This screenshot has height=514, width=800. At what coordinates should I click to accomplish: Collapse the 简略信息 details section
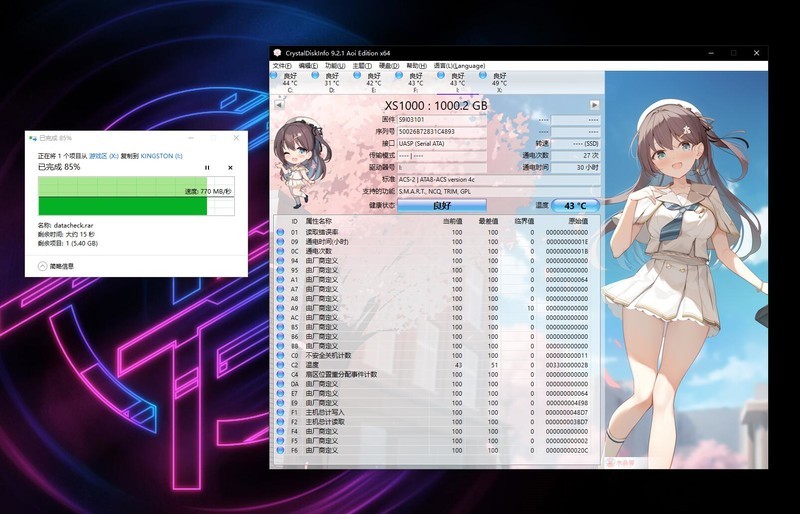(43, 266)
